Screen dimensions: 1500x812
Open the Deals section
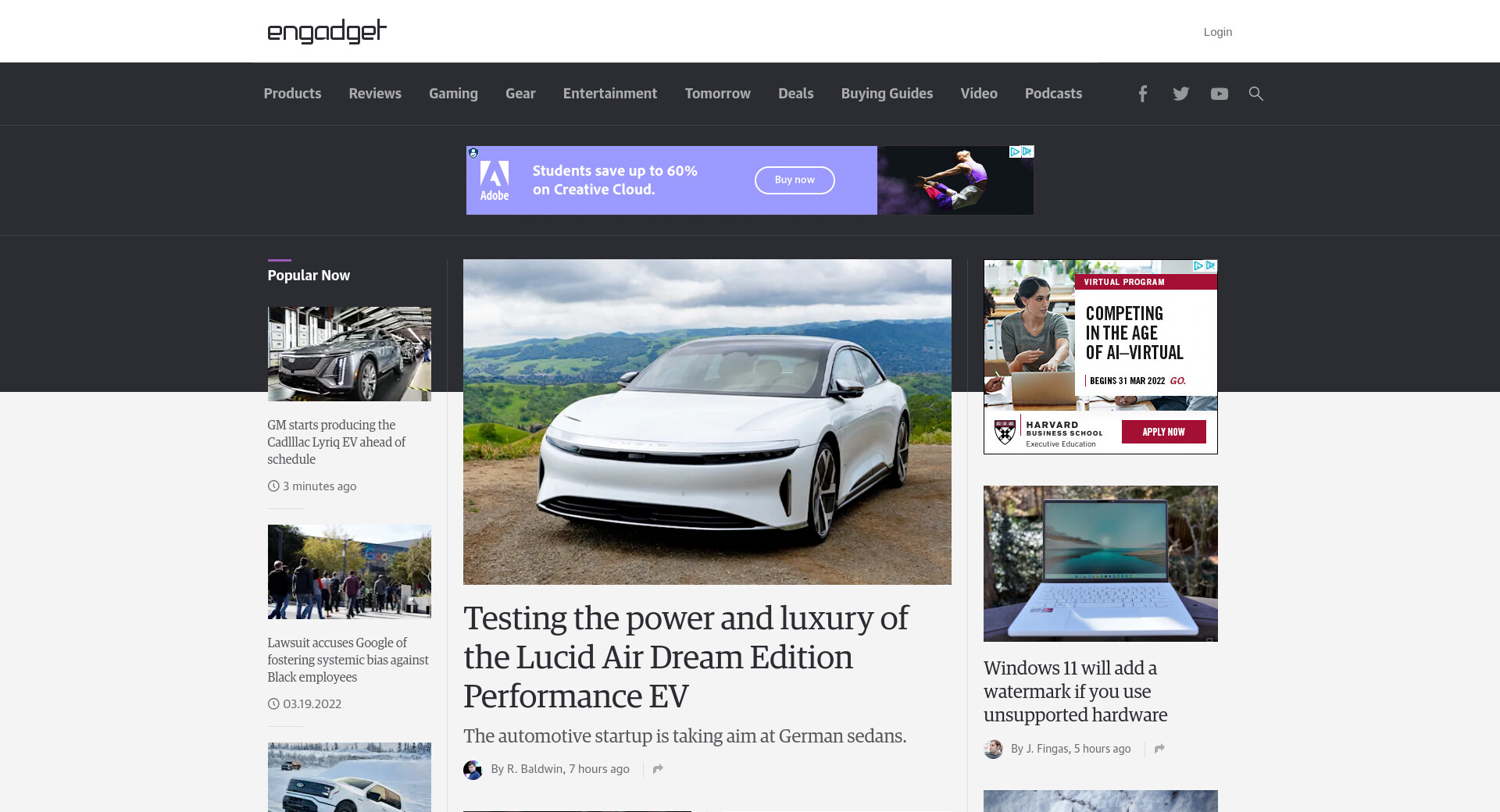[796, 94]
